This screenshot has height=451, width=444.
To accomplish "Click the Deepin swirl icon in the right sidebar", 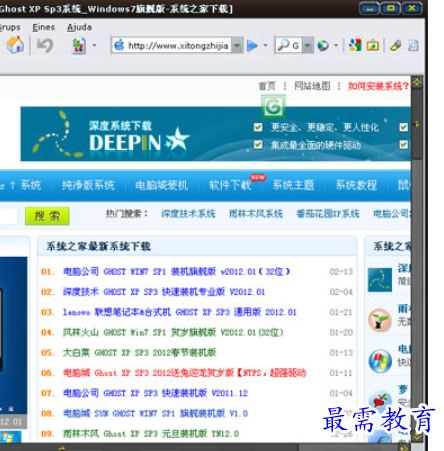I will click(x=380, y=280).
